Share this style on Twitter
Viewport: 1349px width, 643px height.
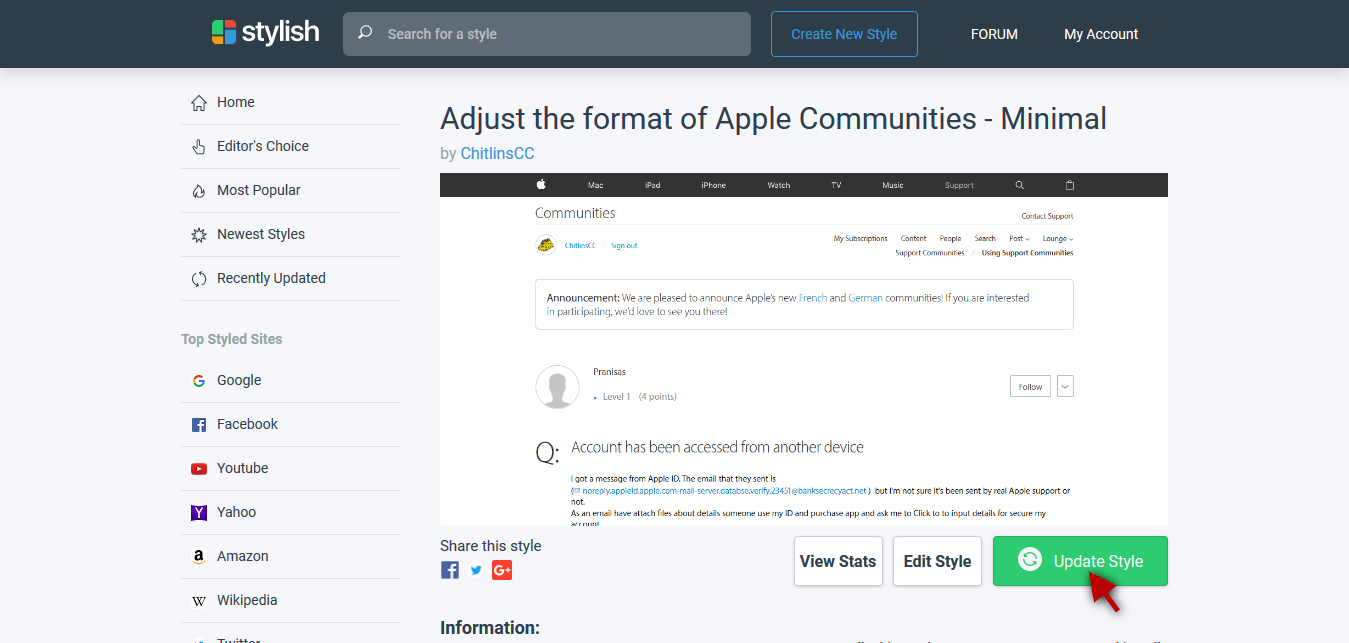tap(476, 570)
